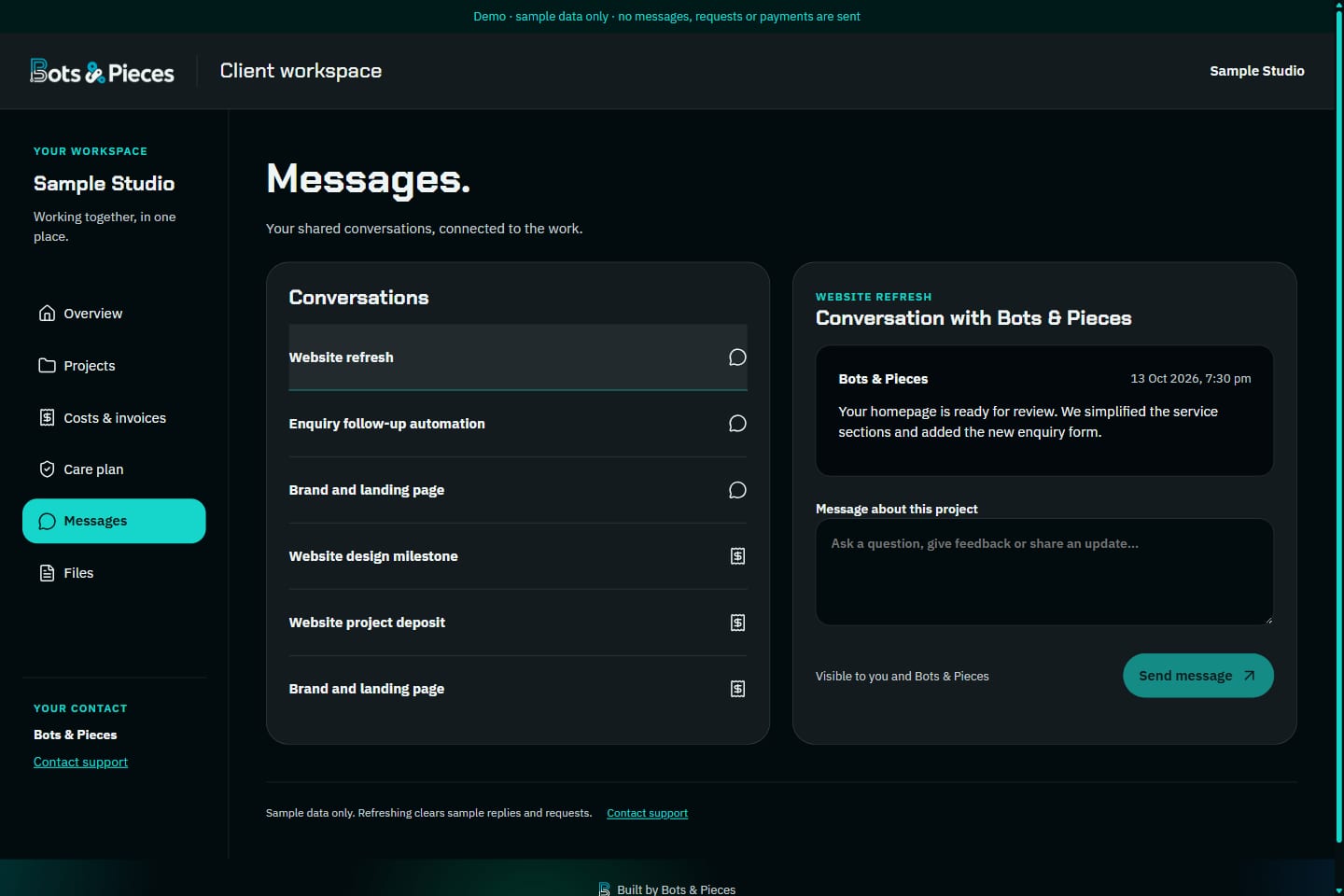Go to Files in the sidebar
1344x896 pixels.
tap(114, 573)
